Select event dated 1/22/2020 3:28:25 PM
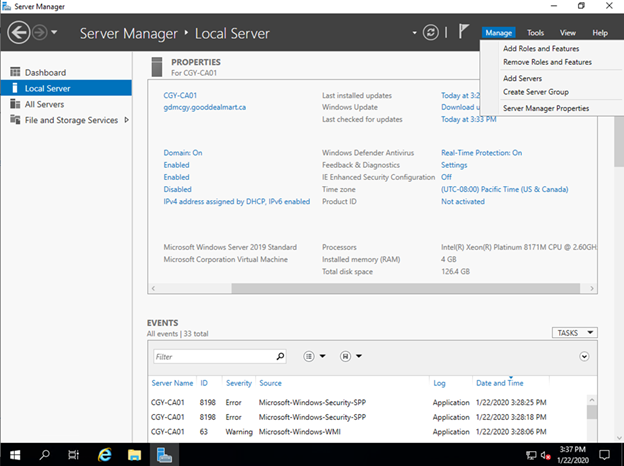The height and width of the screenshot is (466, 624). click(368, 402)
